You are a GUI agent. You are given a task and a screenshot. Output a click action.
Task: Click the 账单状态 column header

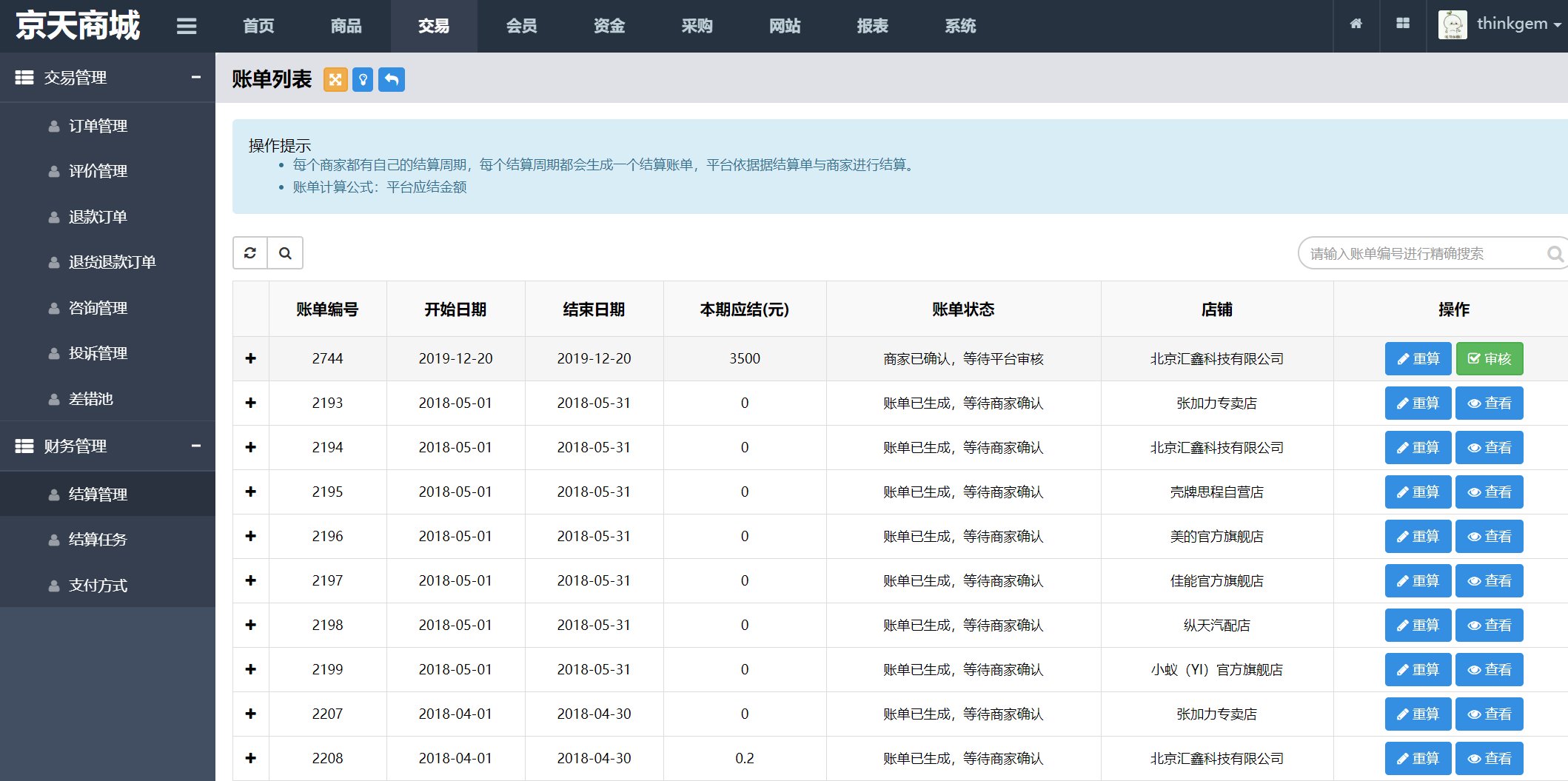click(x=963, y=309)
